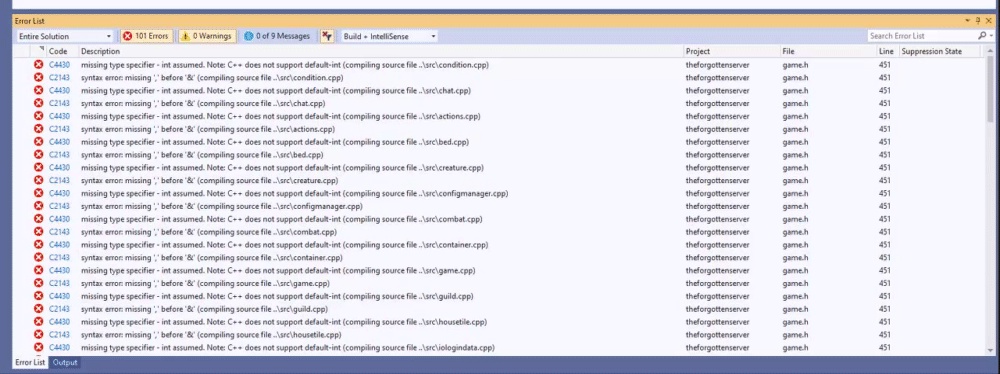Viewport: 1000px width, 374px height.
Task: Click error icon of C4430 actions.cpp row
Action: tap(38, 116)
